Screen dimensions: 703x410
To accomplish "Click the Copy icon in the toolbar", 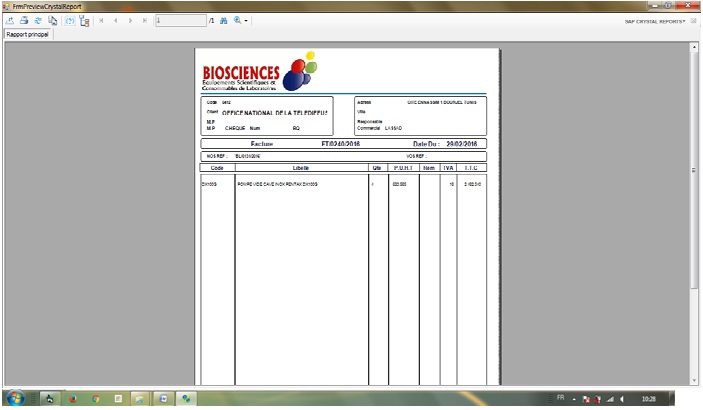I will click(x=52, y=21).
